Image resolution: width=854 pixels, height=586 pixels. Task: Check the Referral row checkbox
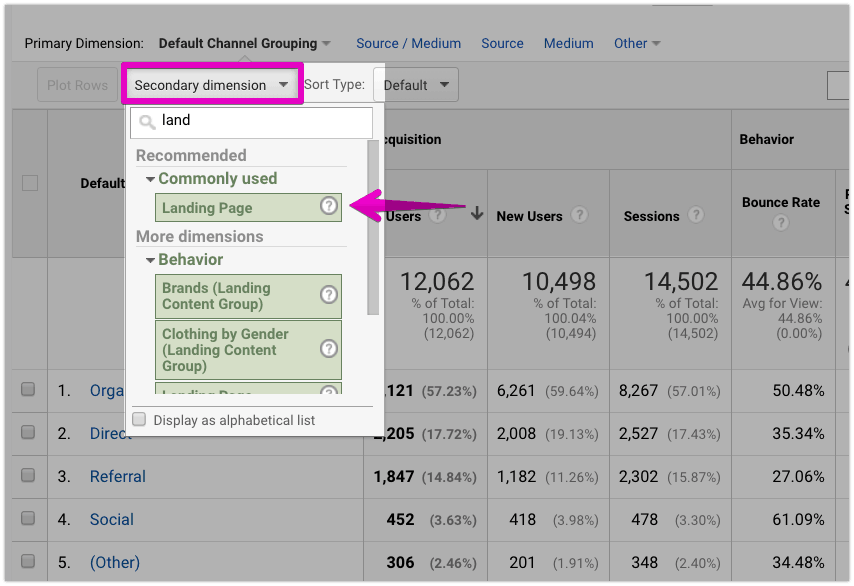point(28,475)
